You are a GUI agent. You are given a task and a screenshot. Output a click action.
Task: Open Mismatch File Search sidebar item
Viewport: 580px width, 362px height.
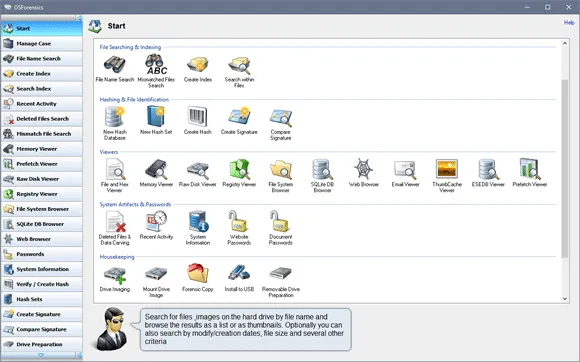(x=41, y=133)
